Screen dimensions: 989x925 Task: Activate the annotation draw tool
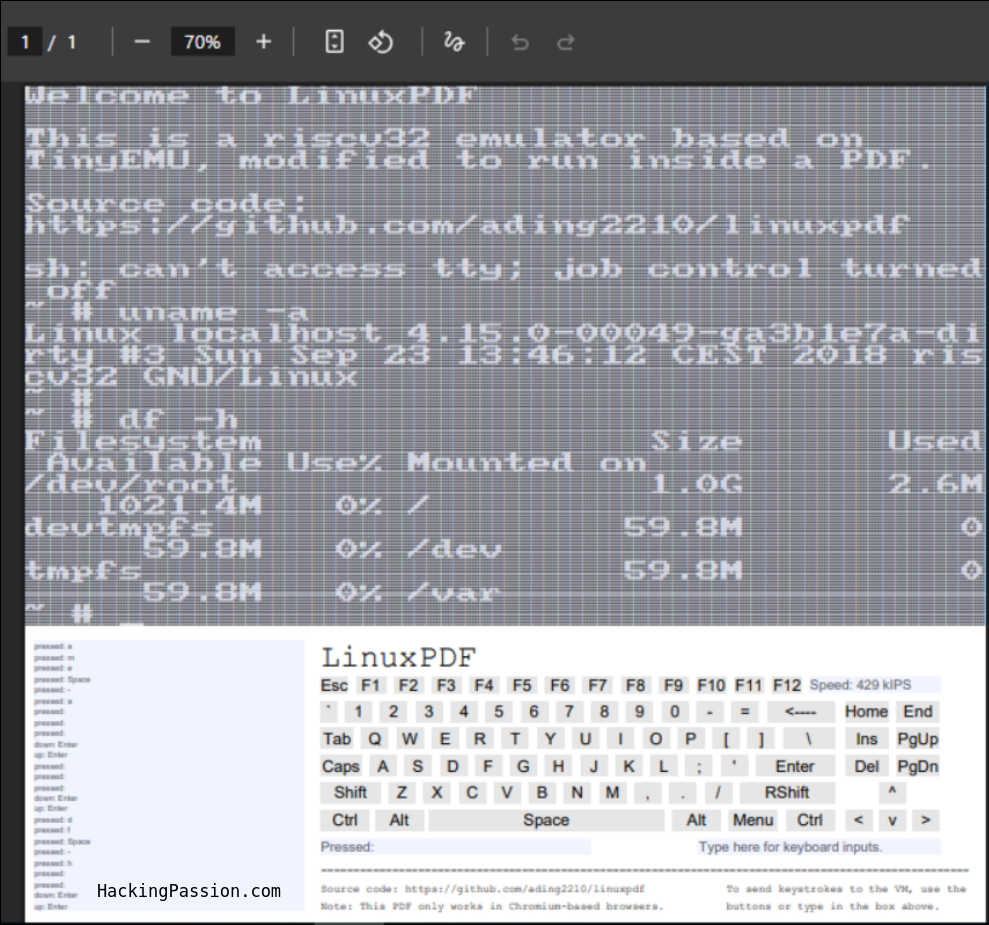[x=453, y=41]
